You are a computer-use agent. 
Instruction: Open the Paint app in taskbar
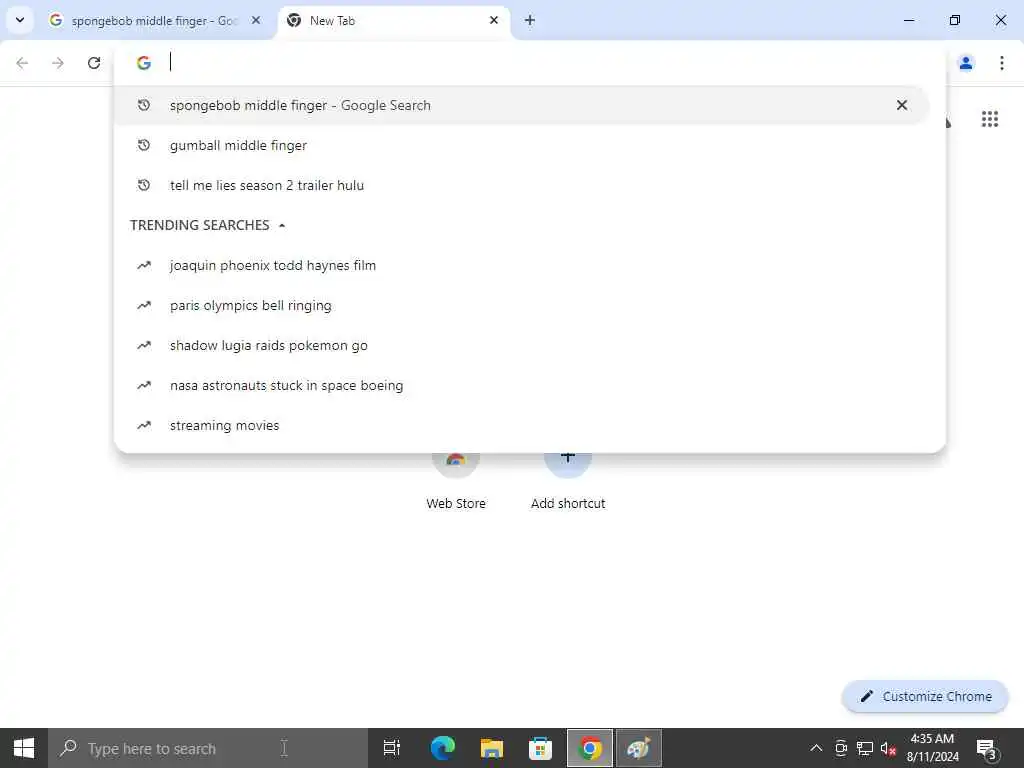tap(639, 748)
